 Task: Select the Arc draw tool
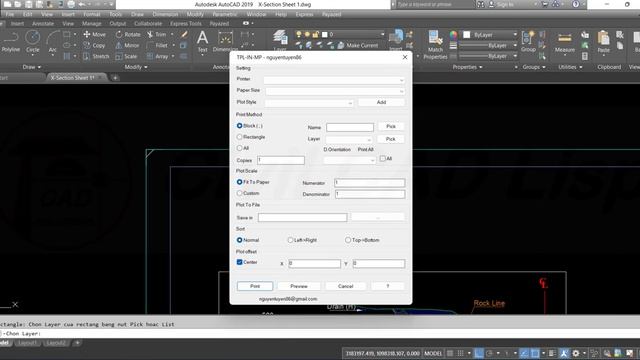pyautogui.click(x=53, y=41)
